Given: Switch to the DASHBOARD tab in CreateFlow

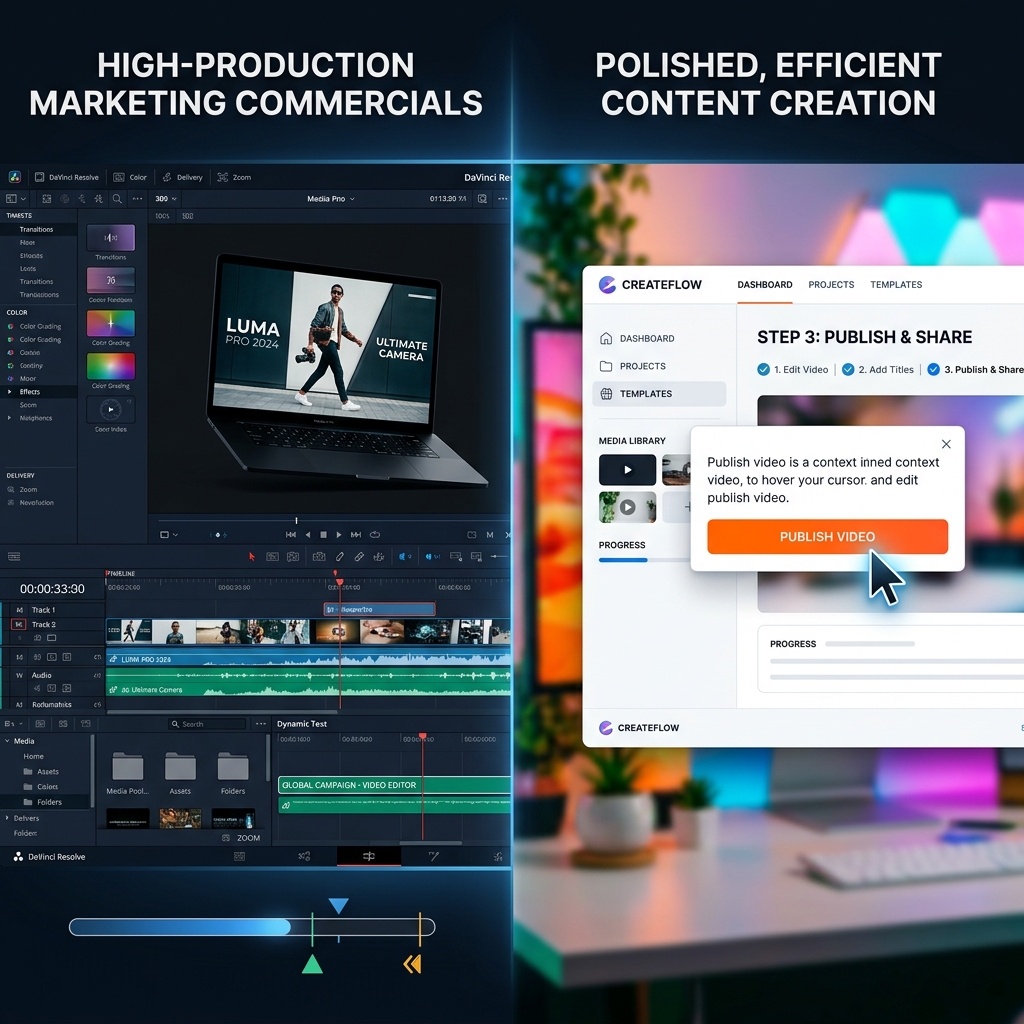Looking at the screenshot, I should [765, 285].
